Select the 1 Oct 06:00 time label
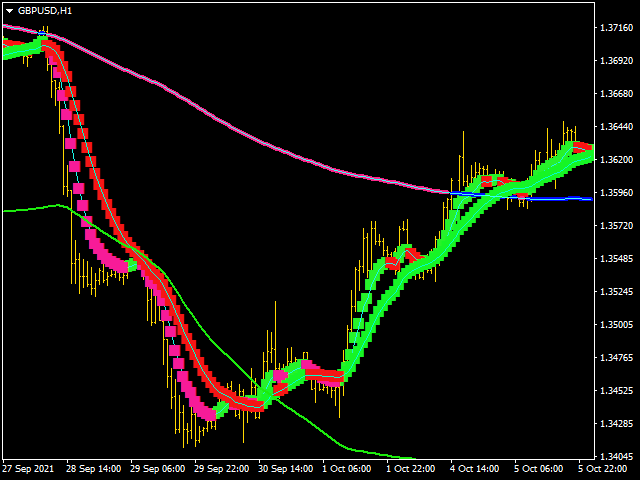 pyautogui.click(x=347, y=469)
